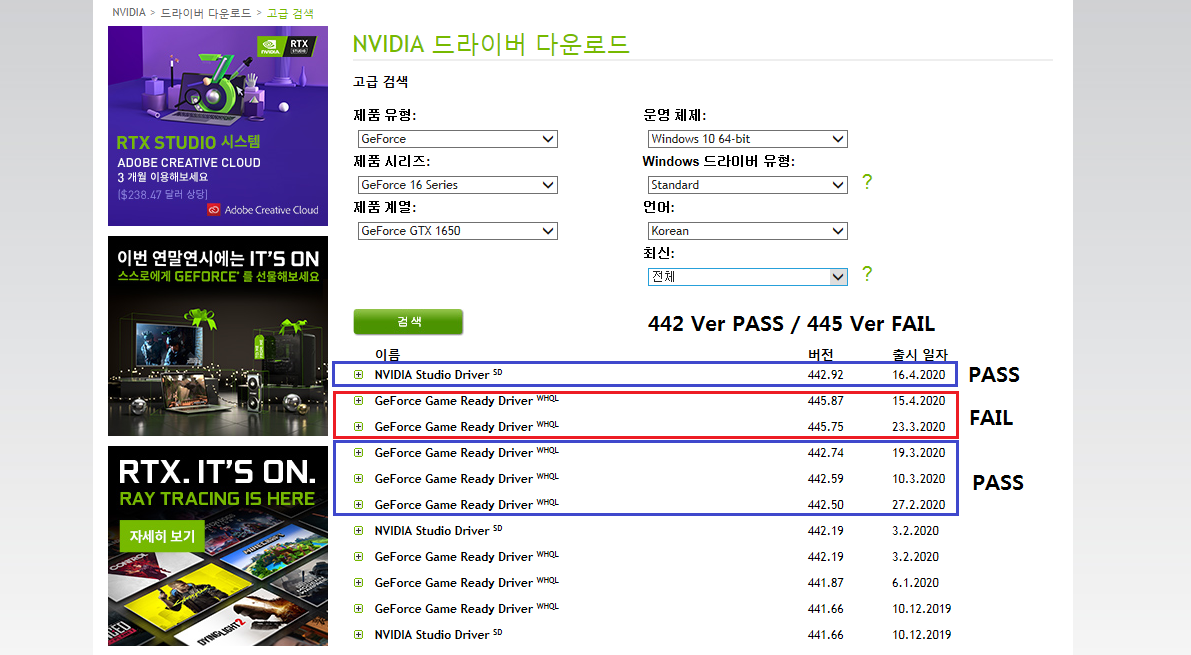Screen dimensions: 1191x655
Task: Expand the Game Ready Driver 442.19 row
Action: point(359,557)
